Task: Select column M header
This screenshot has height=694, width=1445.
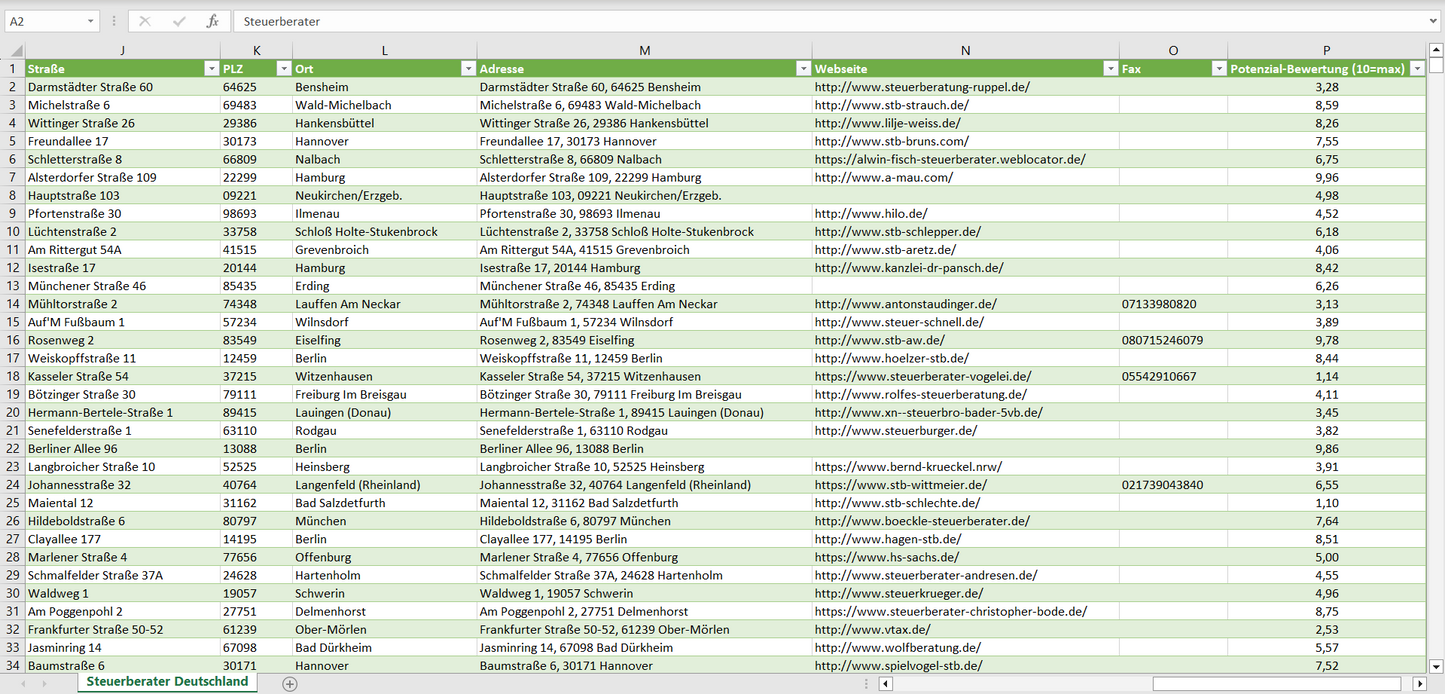Action: point(644,50)
